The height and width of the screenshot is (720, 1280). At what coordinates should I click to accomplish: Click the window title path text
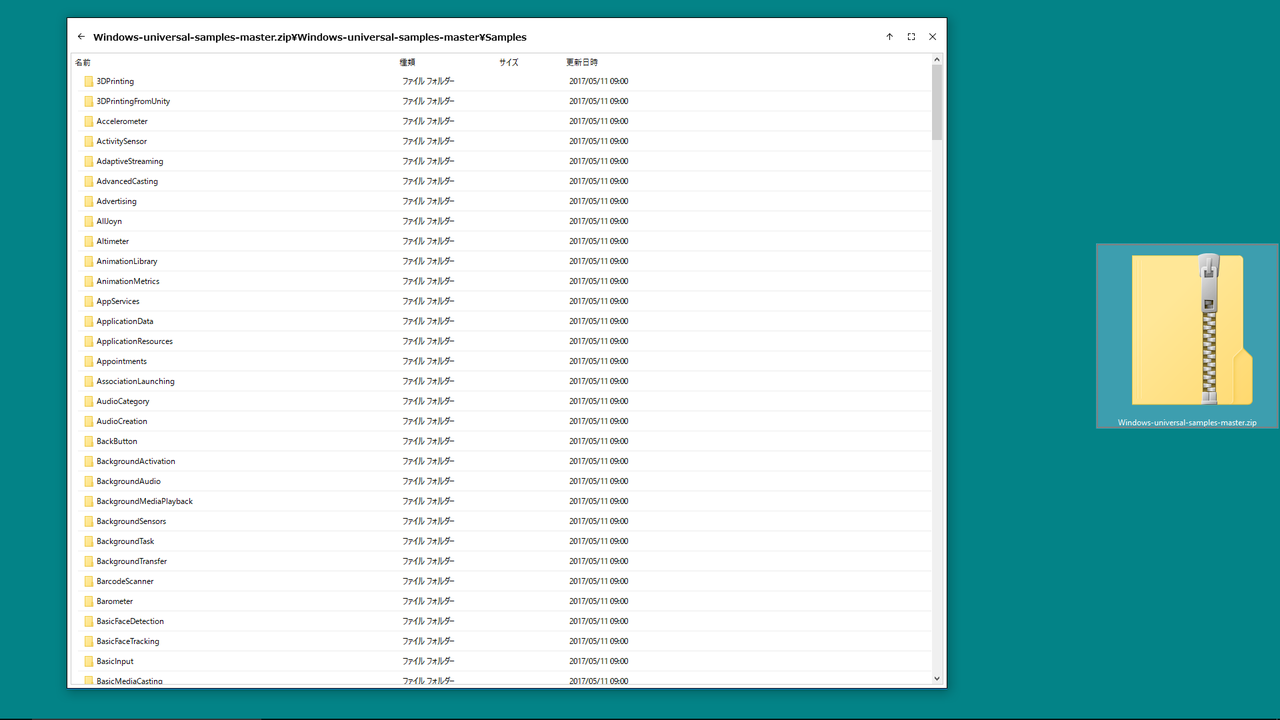(310, 37)
